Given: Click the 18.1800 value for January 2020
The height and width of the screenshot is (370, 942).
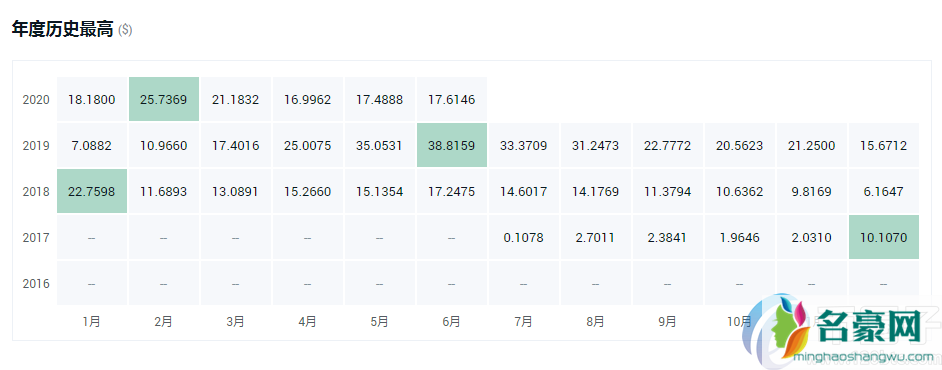Looking at the screenshot, I should coord(91,100).
